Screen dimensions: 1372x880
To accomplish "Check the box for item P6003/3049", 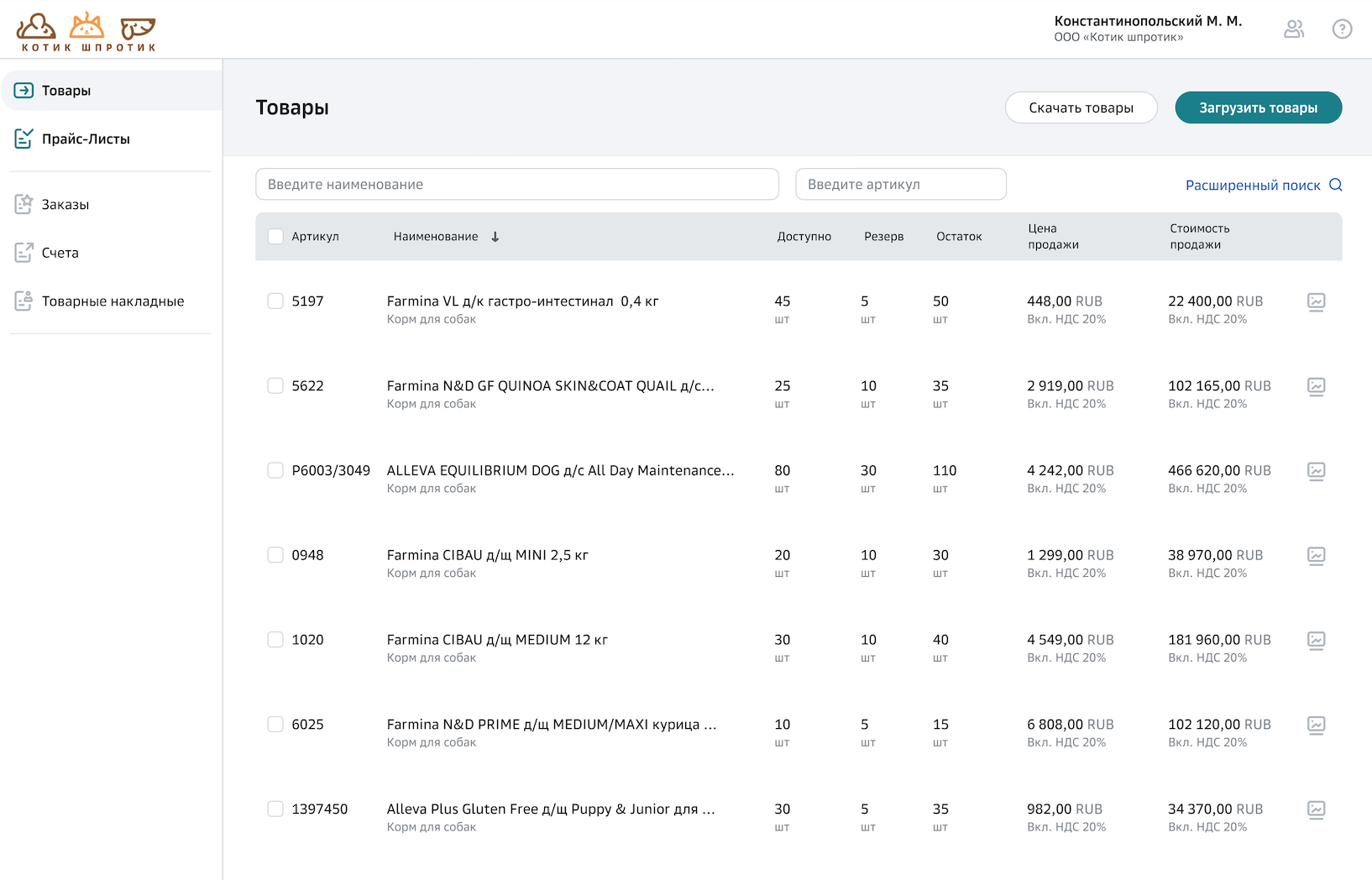I will (275, 470).
